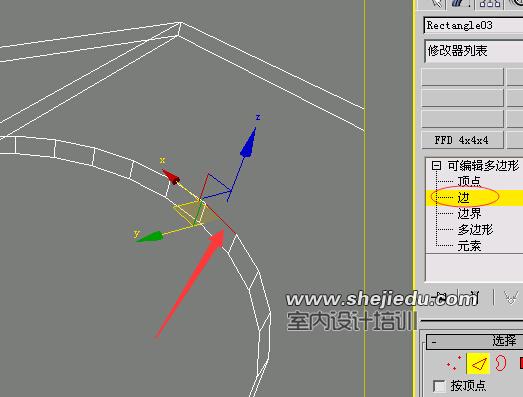Select the Border sub-object icon
Screen dimensions: 523x397
[500, 363]
